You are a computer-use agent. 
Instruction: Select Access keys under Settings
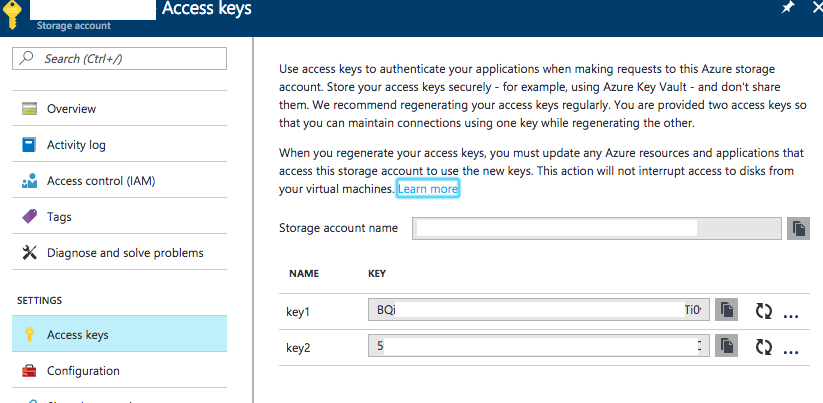coord(120,334)
